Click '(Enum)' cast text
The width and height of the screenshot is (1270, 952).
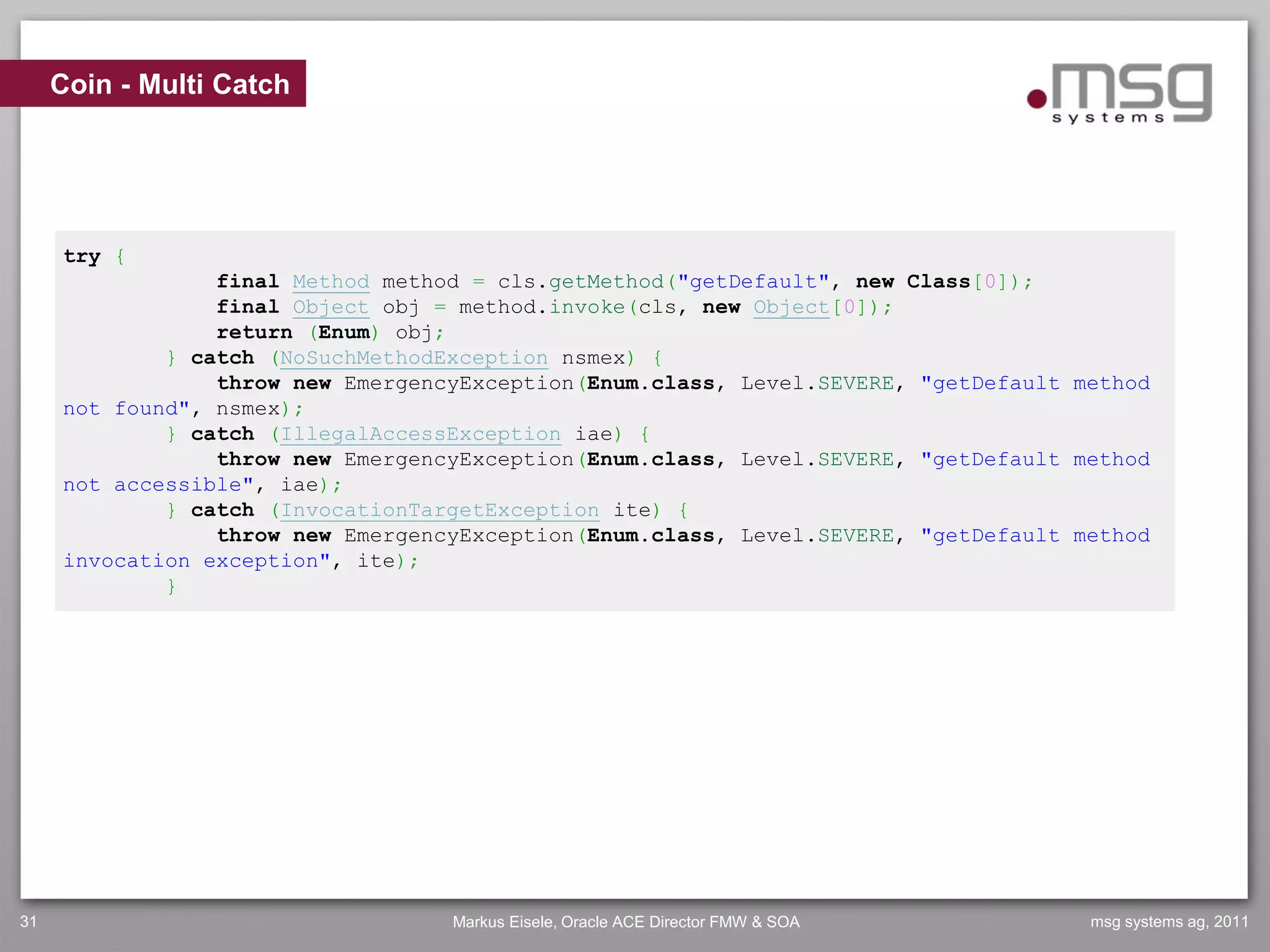tap(344, 333)
